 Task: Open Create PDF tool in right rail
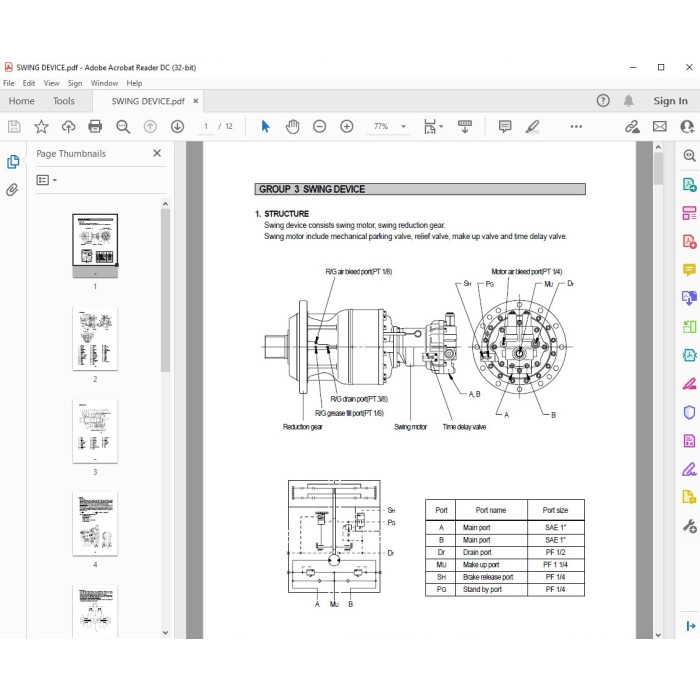click(689, 242)
